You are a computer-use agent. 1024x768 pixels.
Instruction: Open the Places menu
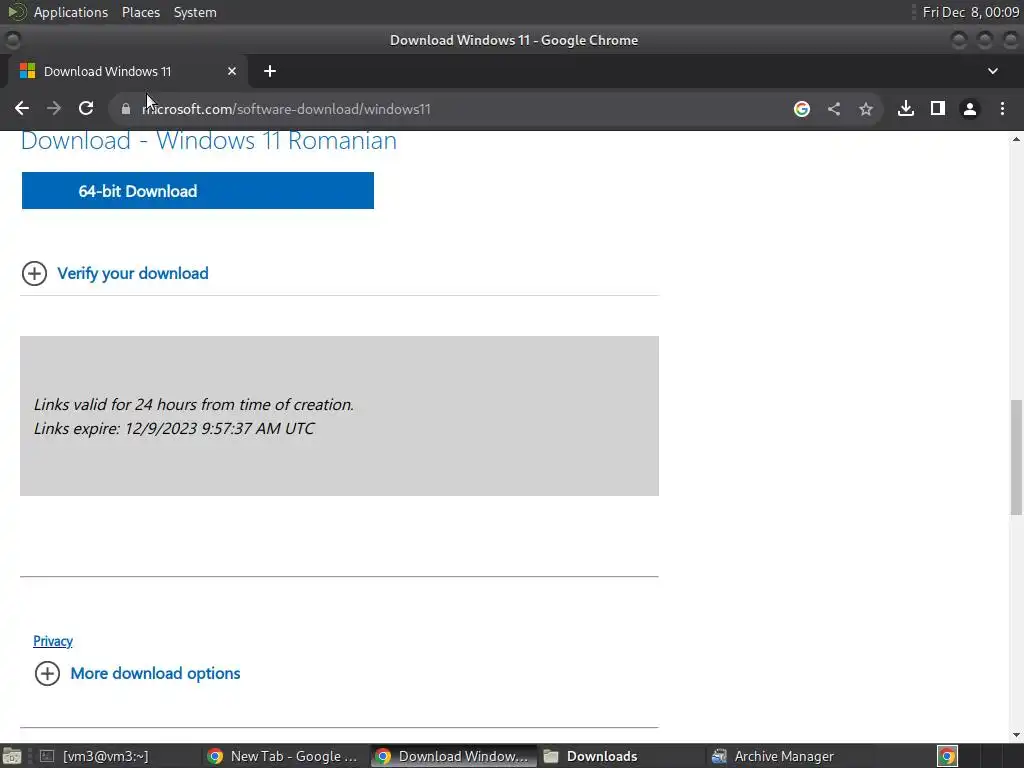[x=140, y=12]
